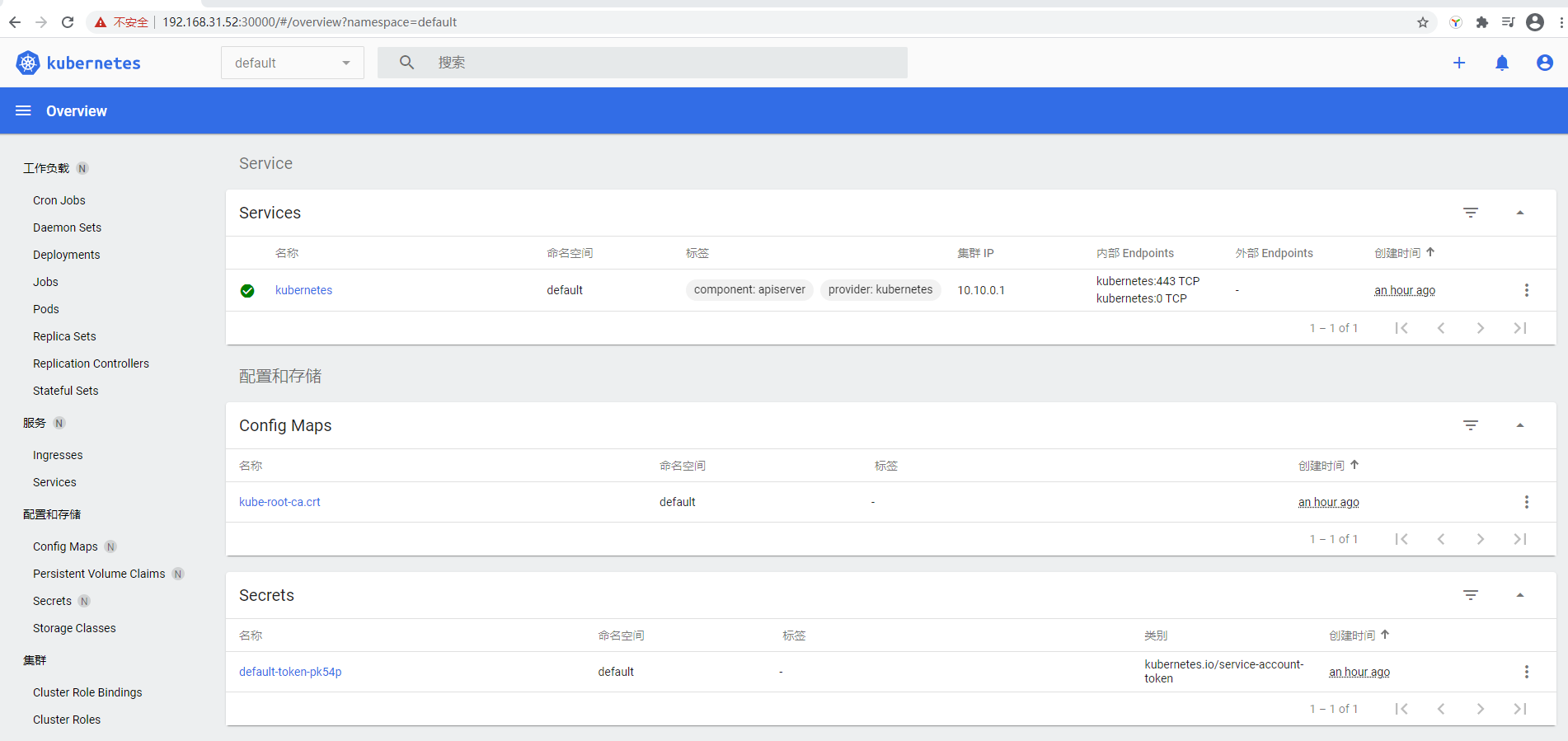Focus the 搜索 search field
This screenshot has width=1568, height=741.
pyautogui.click(x=642, y=63)
